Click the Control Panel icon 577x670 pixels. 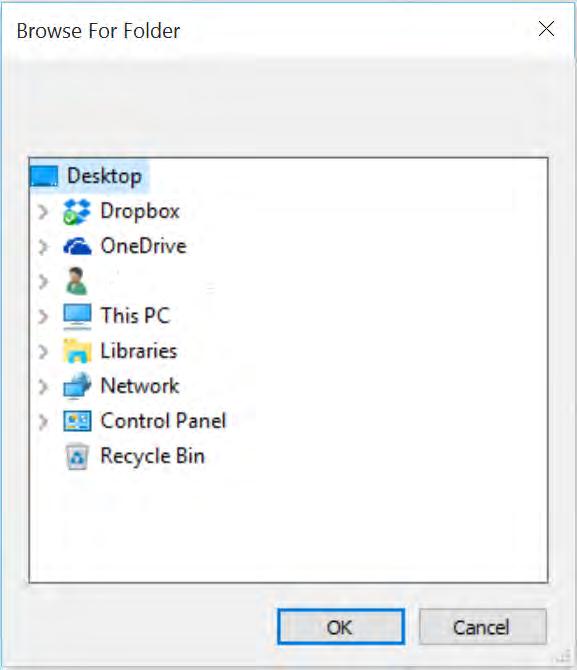tap(77, 421)
